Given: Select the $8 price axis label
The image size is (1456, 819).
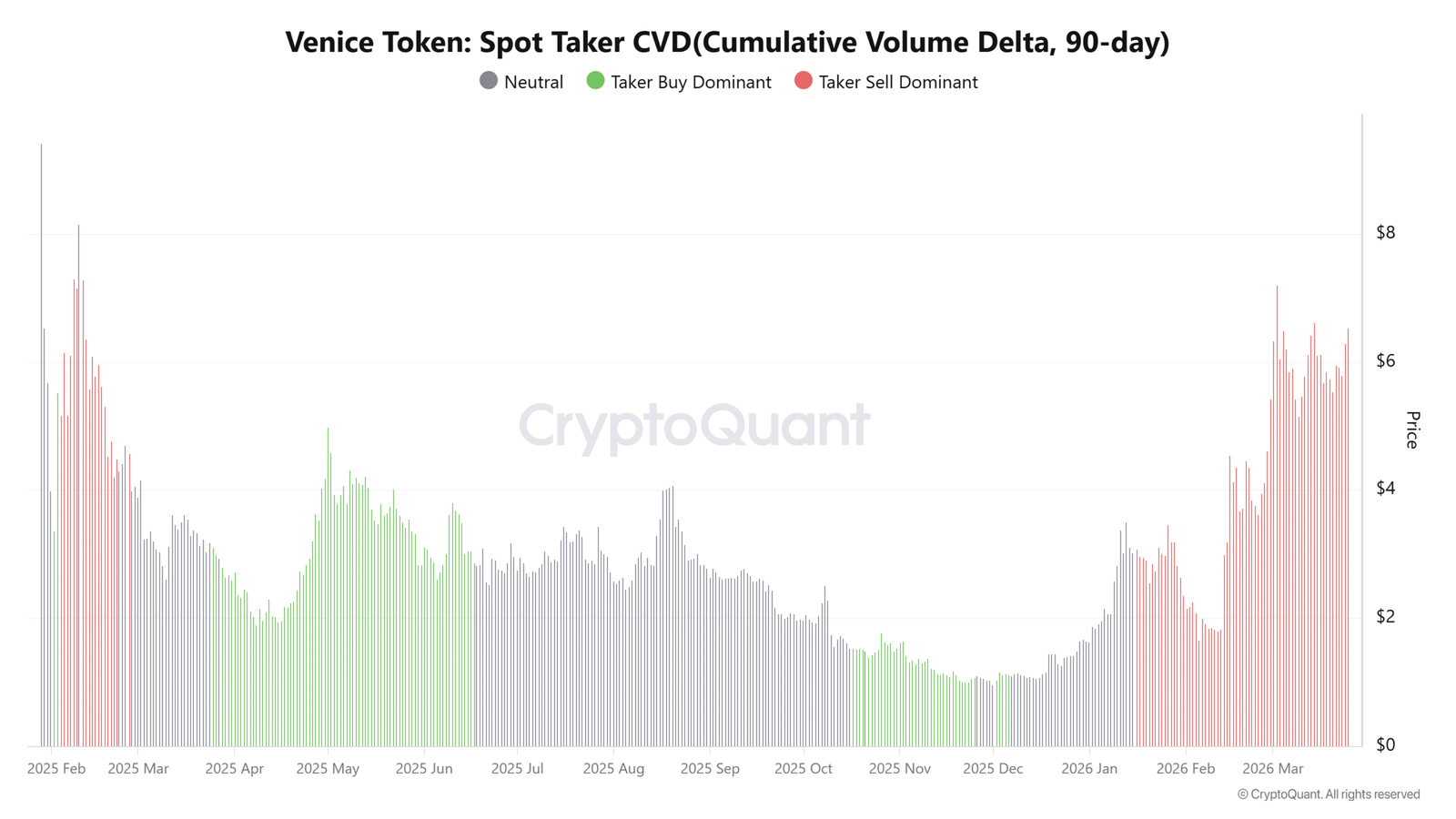Looking at the screenshot, I should [x=1385, y=233].
